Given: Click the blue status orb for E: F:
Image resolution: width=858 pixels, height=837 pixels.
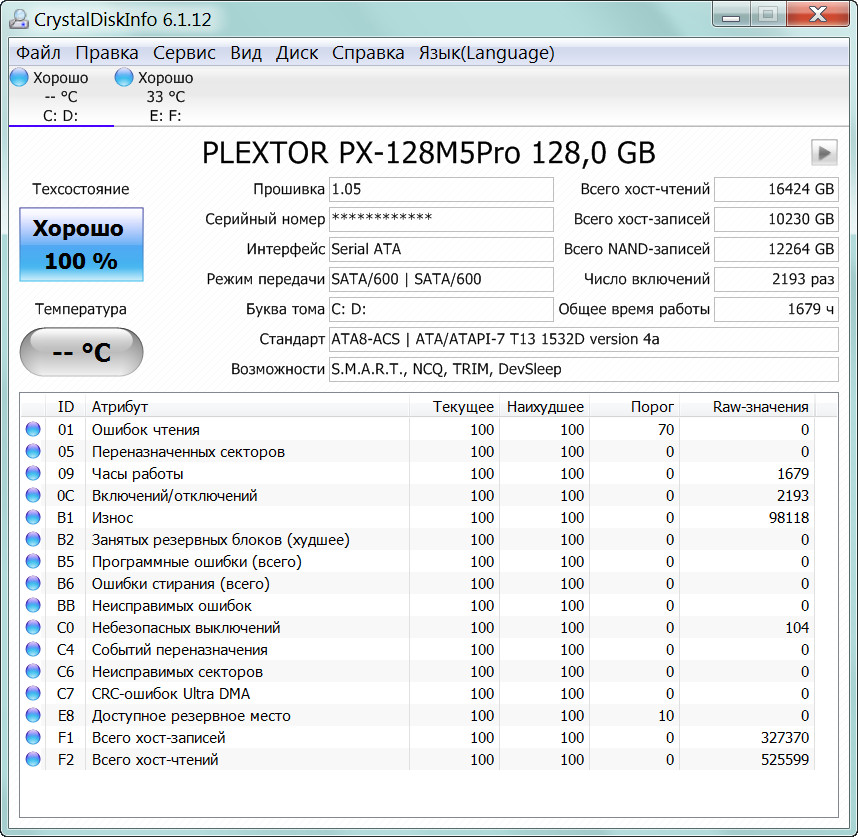Looking at the screenshot, I should pos(124,77).
